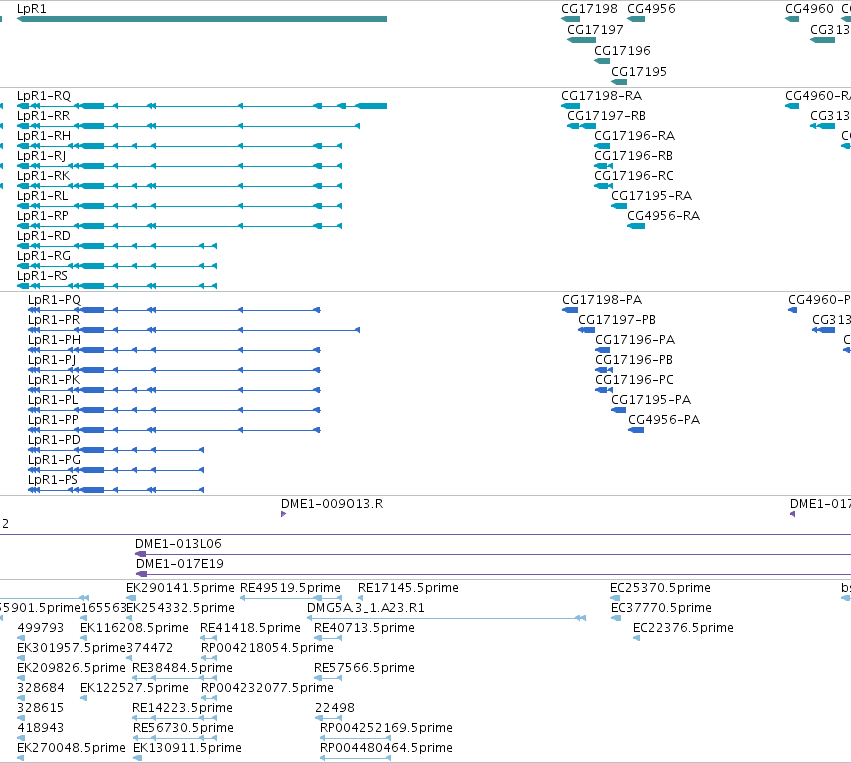Select transcript LpR1-RK
The image size is (851, 763).
179,186
